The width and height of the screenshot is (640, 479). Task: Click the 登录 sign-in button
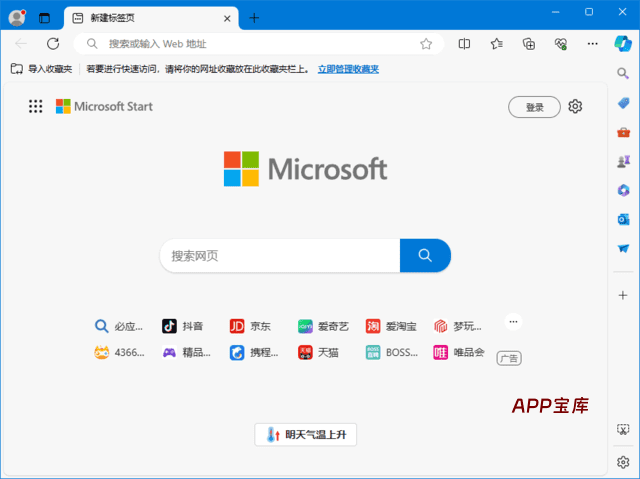tap(534, 107)
